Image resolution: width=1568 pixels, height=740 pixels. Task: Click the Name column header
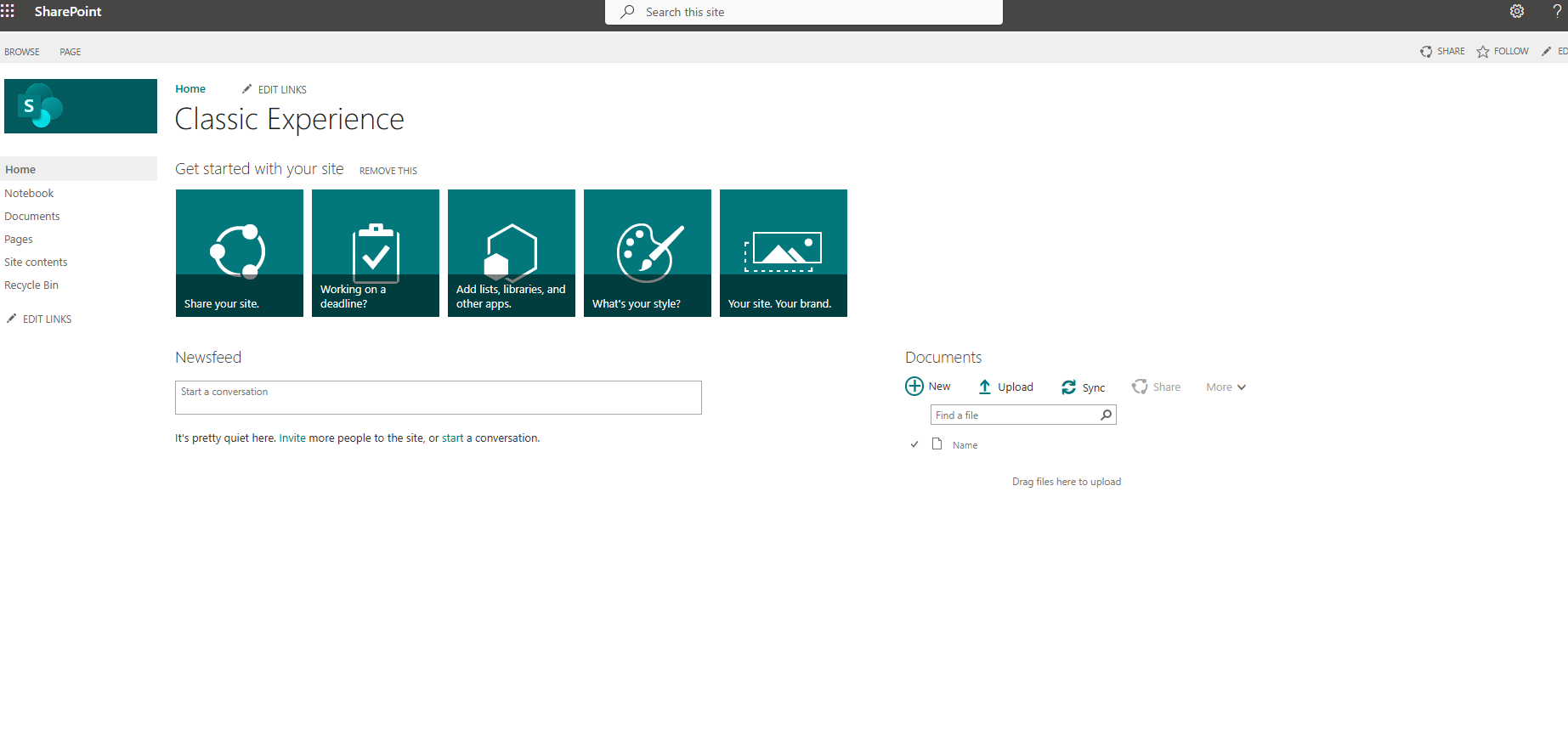[965, 445]
